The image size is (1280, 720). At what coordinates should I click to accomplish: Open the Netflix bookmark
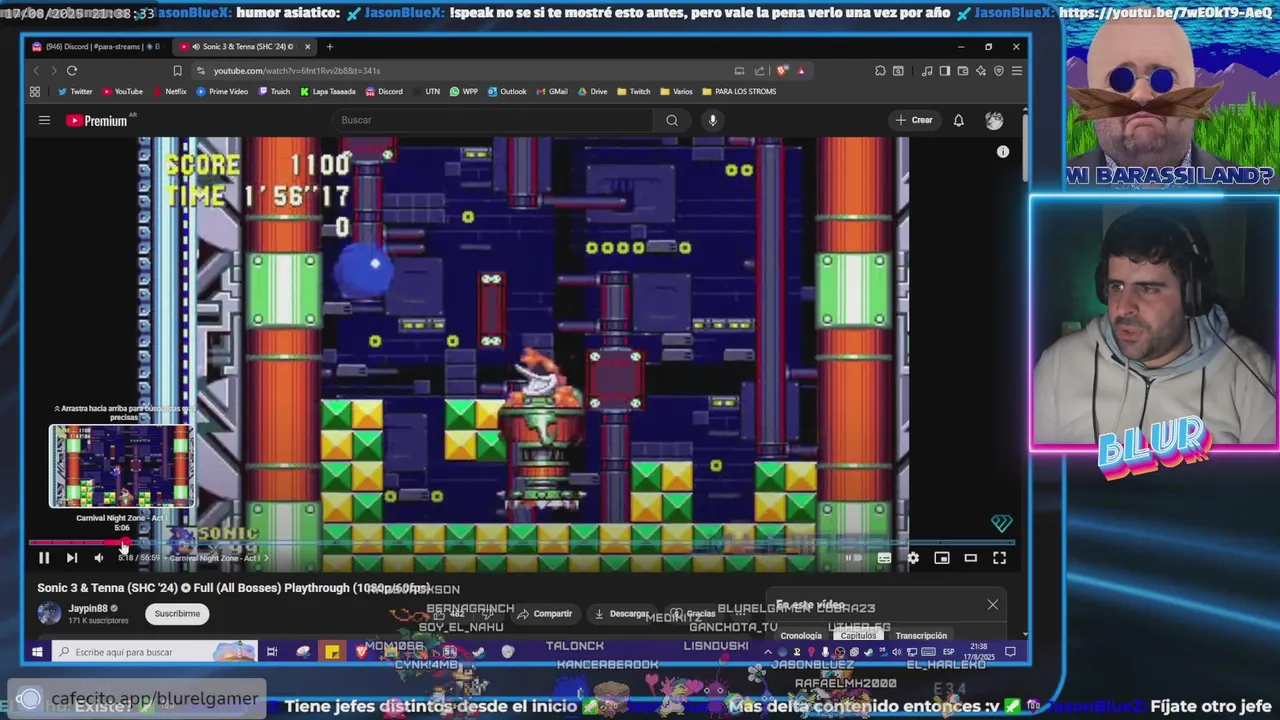pos(169,91)
